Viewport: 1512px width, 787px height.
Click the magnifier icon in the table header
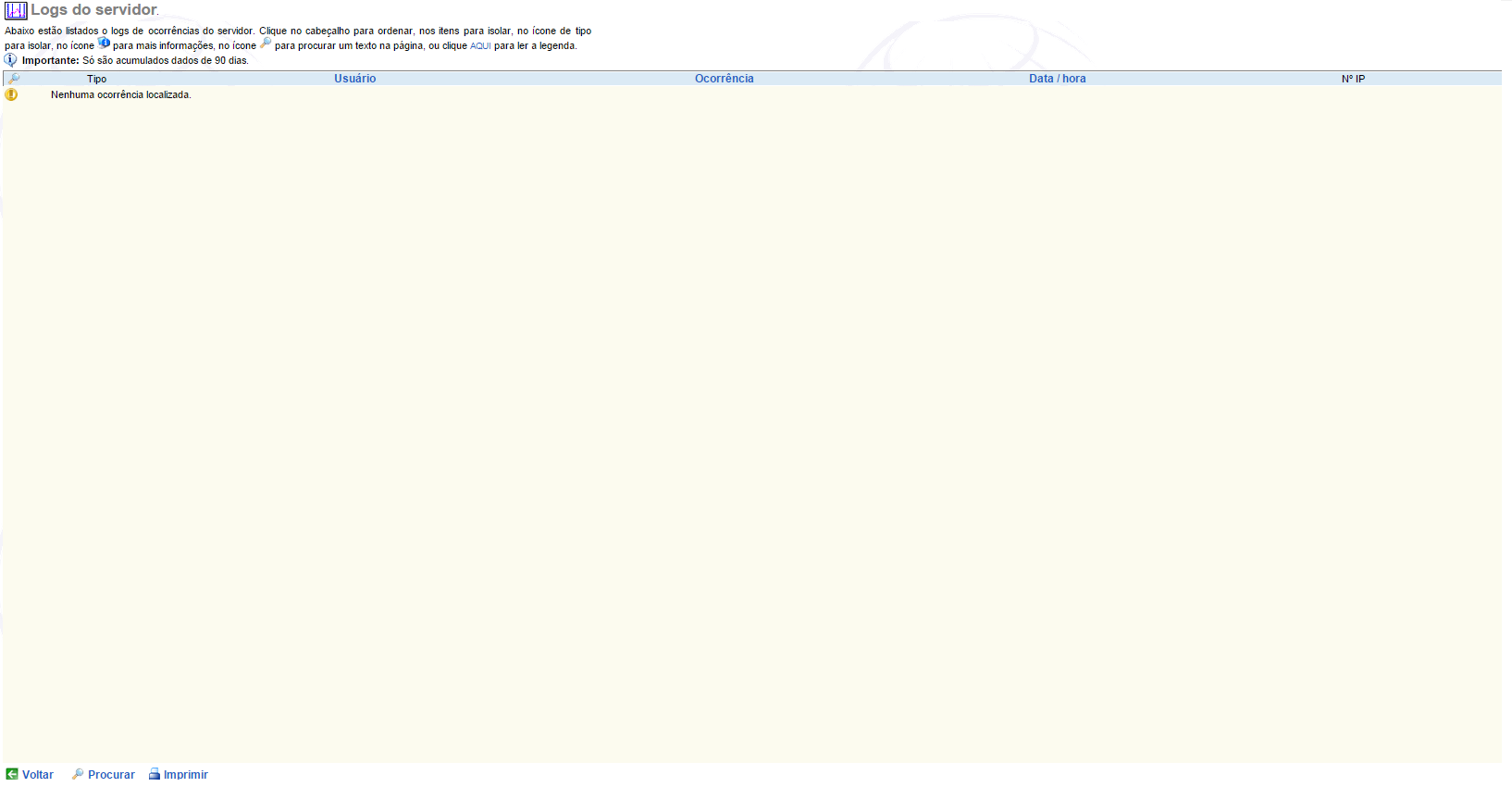(x=13, y=79)
